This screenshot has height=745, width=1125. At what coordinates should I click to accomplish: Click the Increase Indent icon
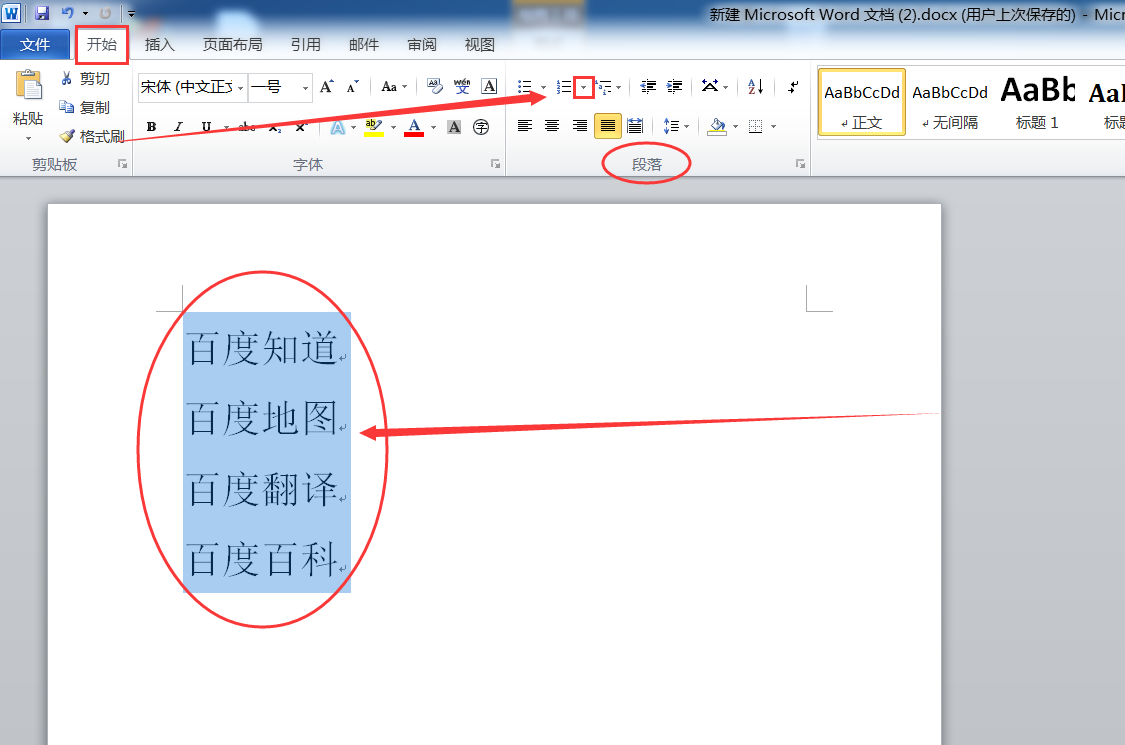click(674, 87)
